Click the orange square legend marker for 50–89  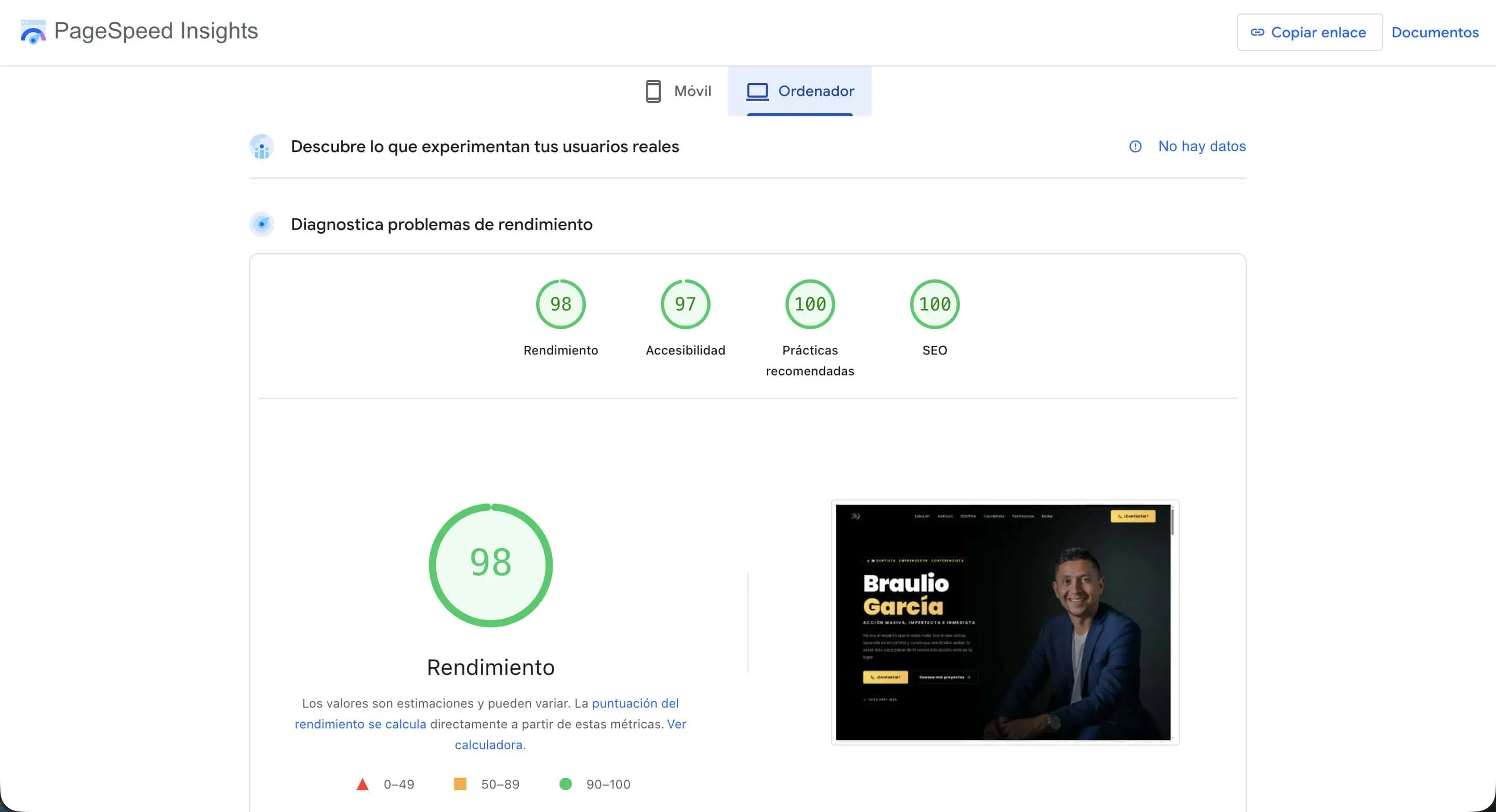point(460,784)
